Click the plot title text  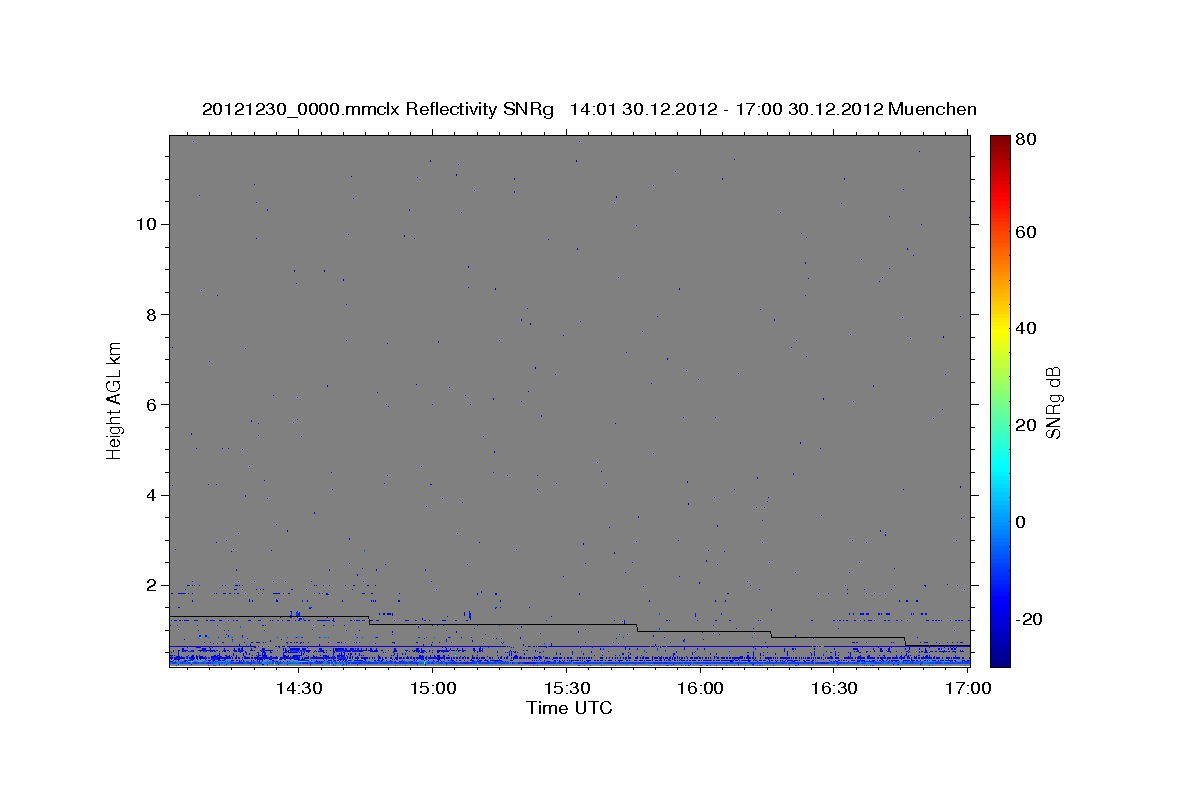[x=589, y=109]
